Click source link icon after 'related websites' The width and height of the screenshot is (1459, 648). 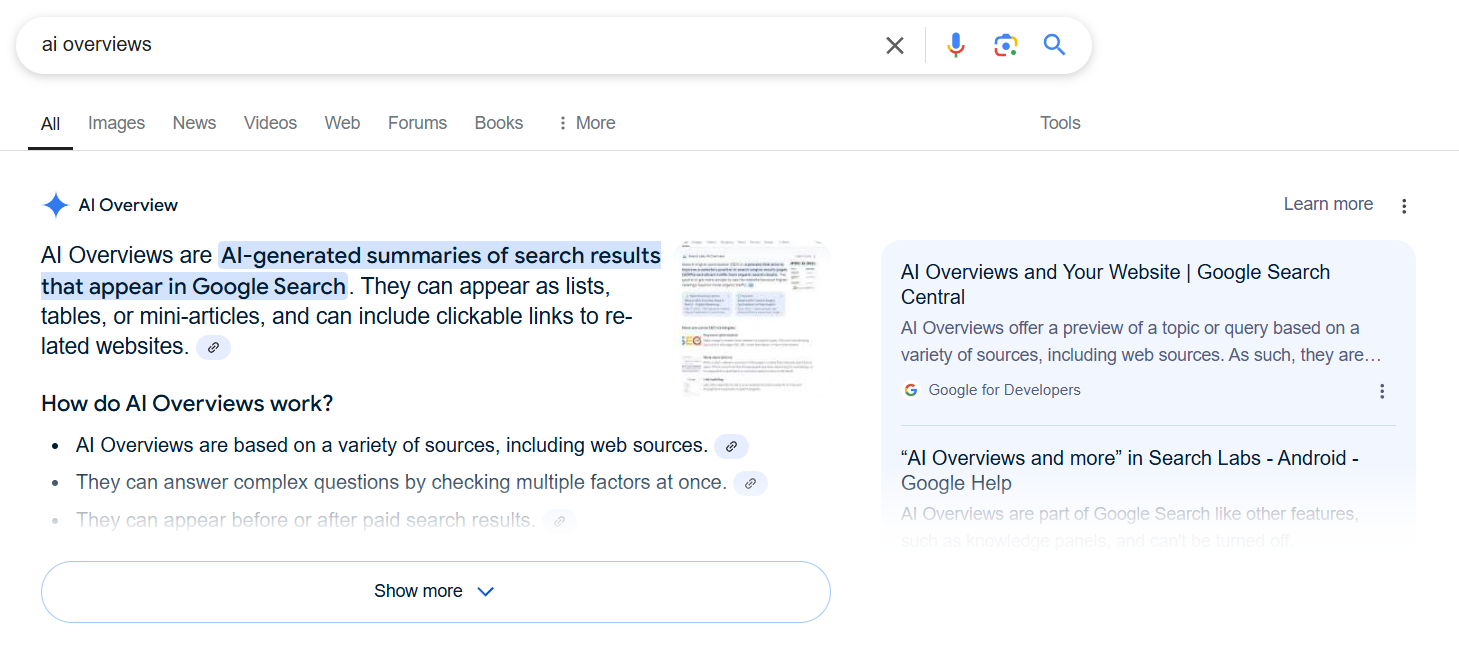(x=213, y=347)
